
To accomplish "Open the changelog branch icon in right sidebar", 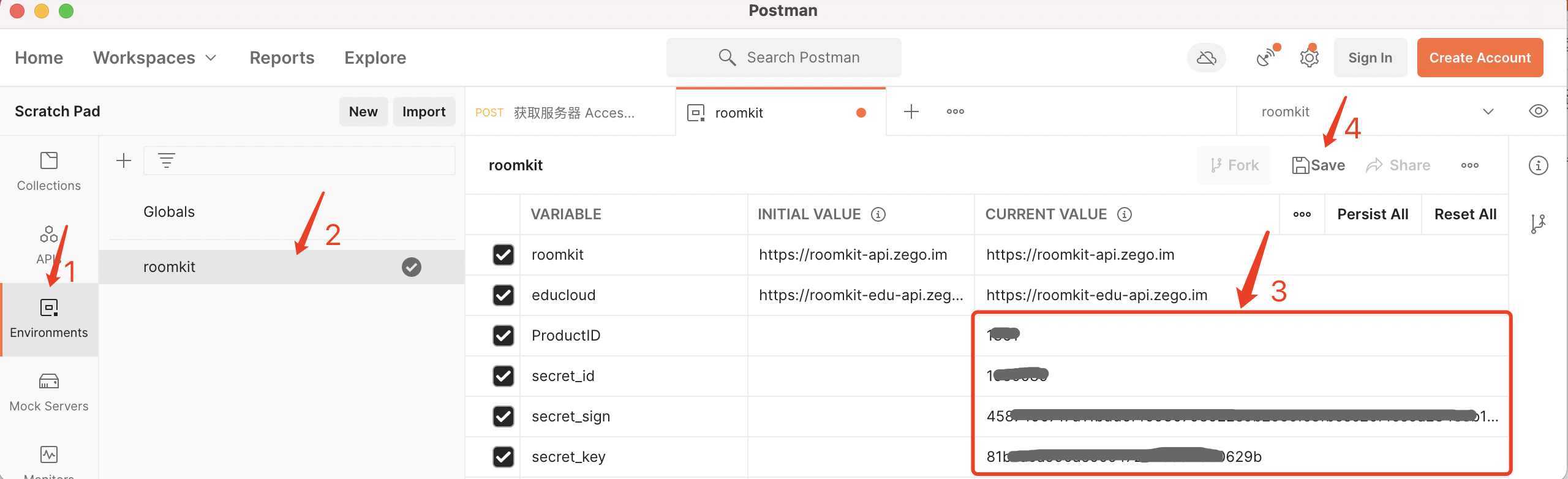I will 1538,224.
